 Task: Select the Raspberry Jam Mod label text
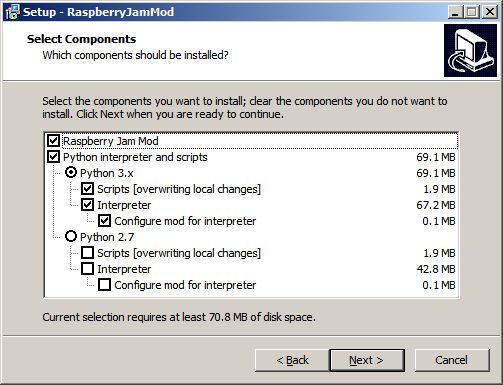pyautogui.click(x=111, y=141)
